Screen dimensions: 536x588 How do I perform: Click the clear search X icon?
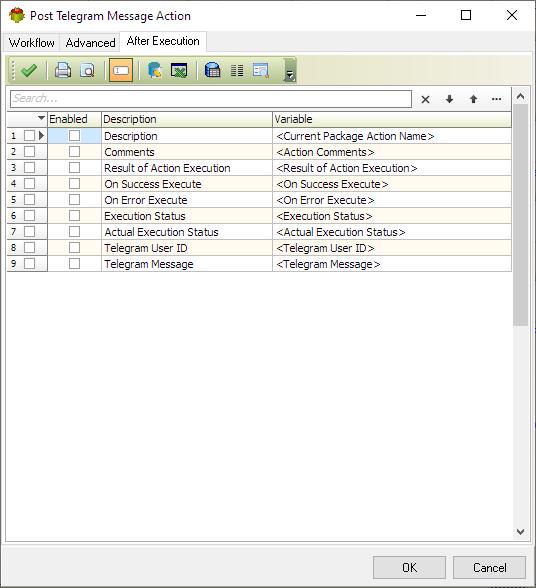click(x=425, y=99)
